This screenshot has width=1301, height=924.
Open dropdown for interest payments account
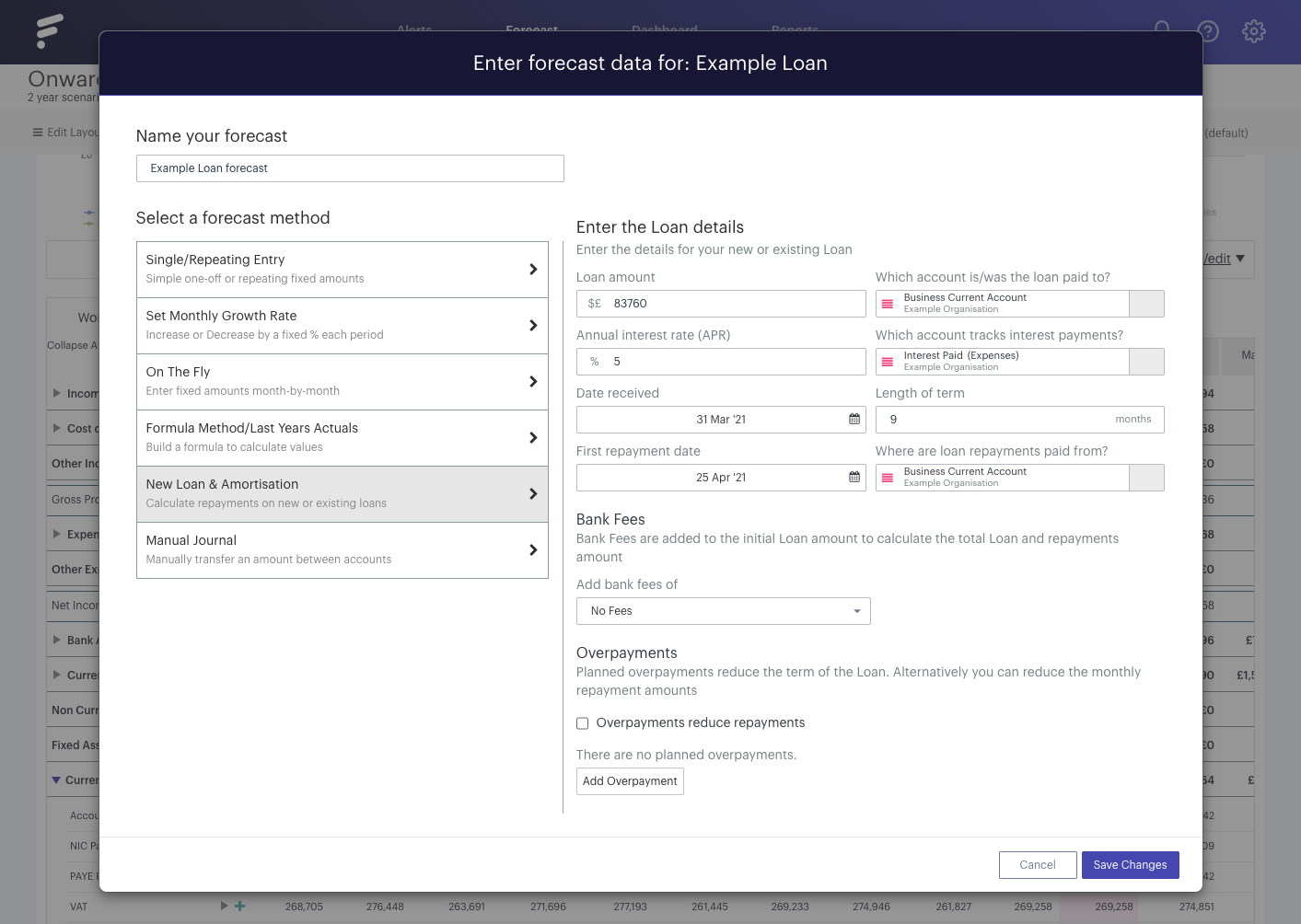1146,362
